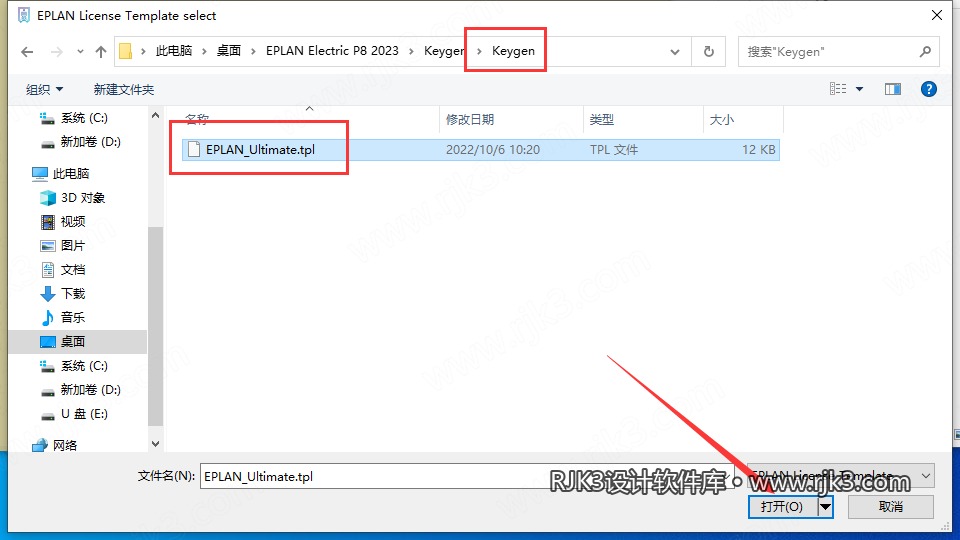
Task: Click the 音乐 note icon
Action: [x=48, y=318]
